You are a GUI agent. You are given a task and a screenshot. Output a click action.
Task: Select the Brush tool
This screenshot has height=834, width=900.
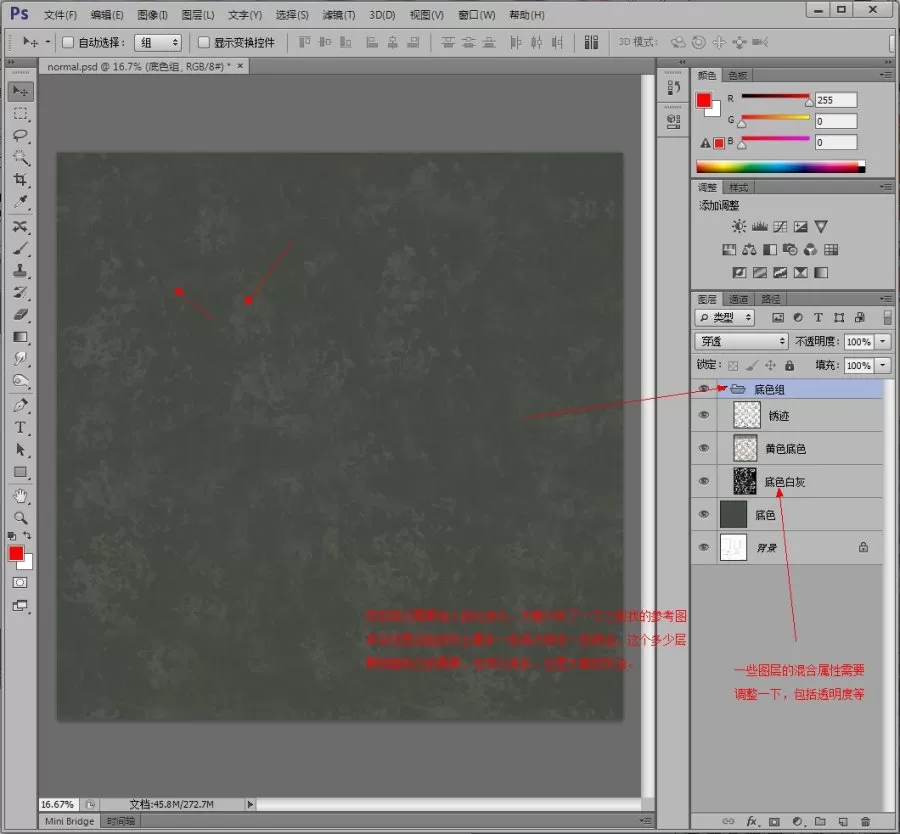pos(21,249)
